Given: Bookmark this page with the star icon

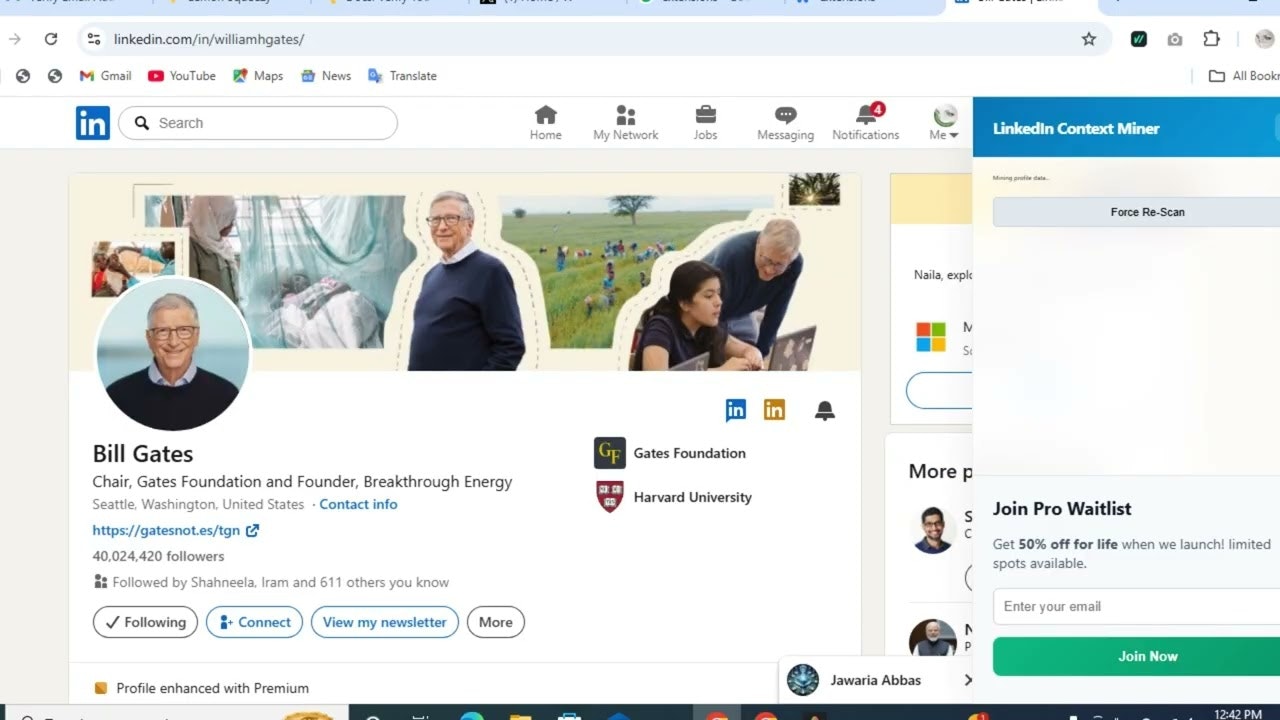Looking at the screenshot, I should tap(1089, 39).
